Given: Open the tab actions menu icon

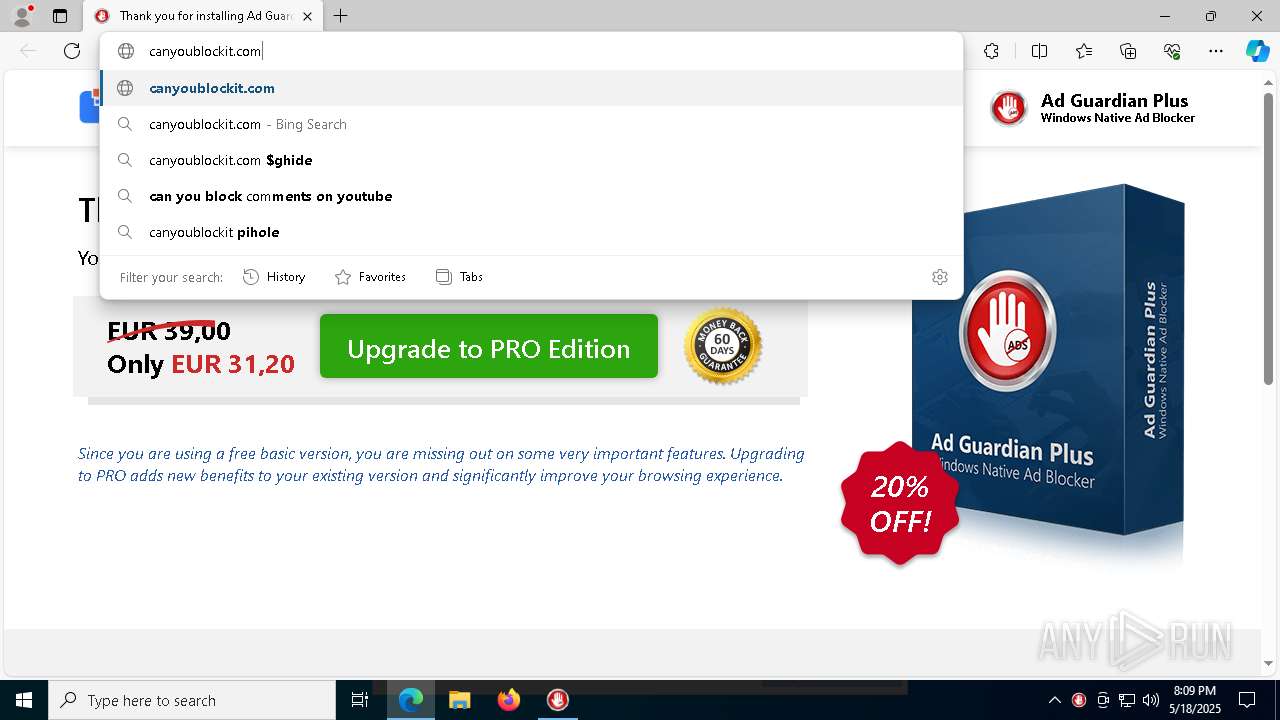Looking at the screenshot, I should pos(60,16).
